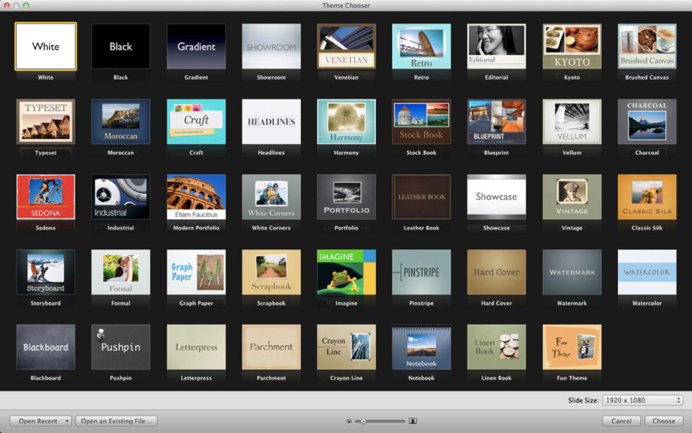Image resolution: width=692 pixels, height=433 pixels.
Task: Pick the Blueprint theme thumbnail
Action: pos(496,122)
